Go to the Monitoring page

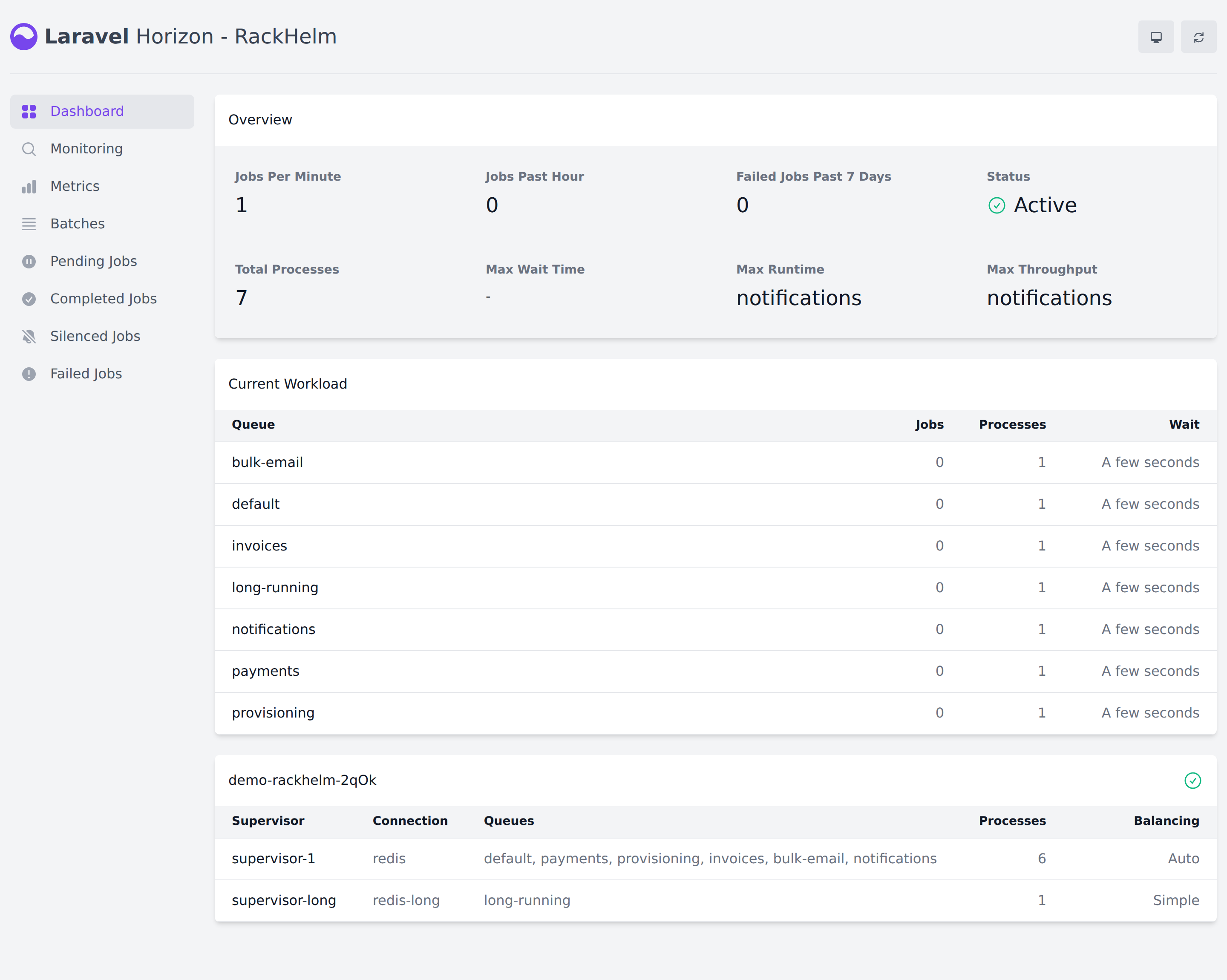[x=102, y=149]
